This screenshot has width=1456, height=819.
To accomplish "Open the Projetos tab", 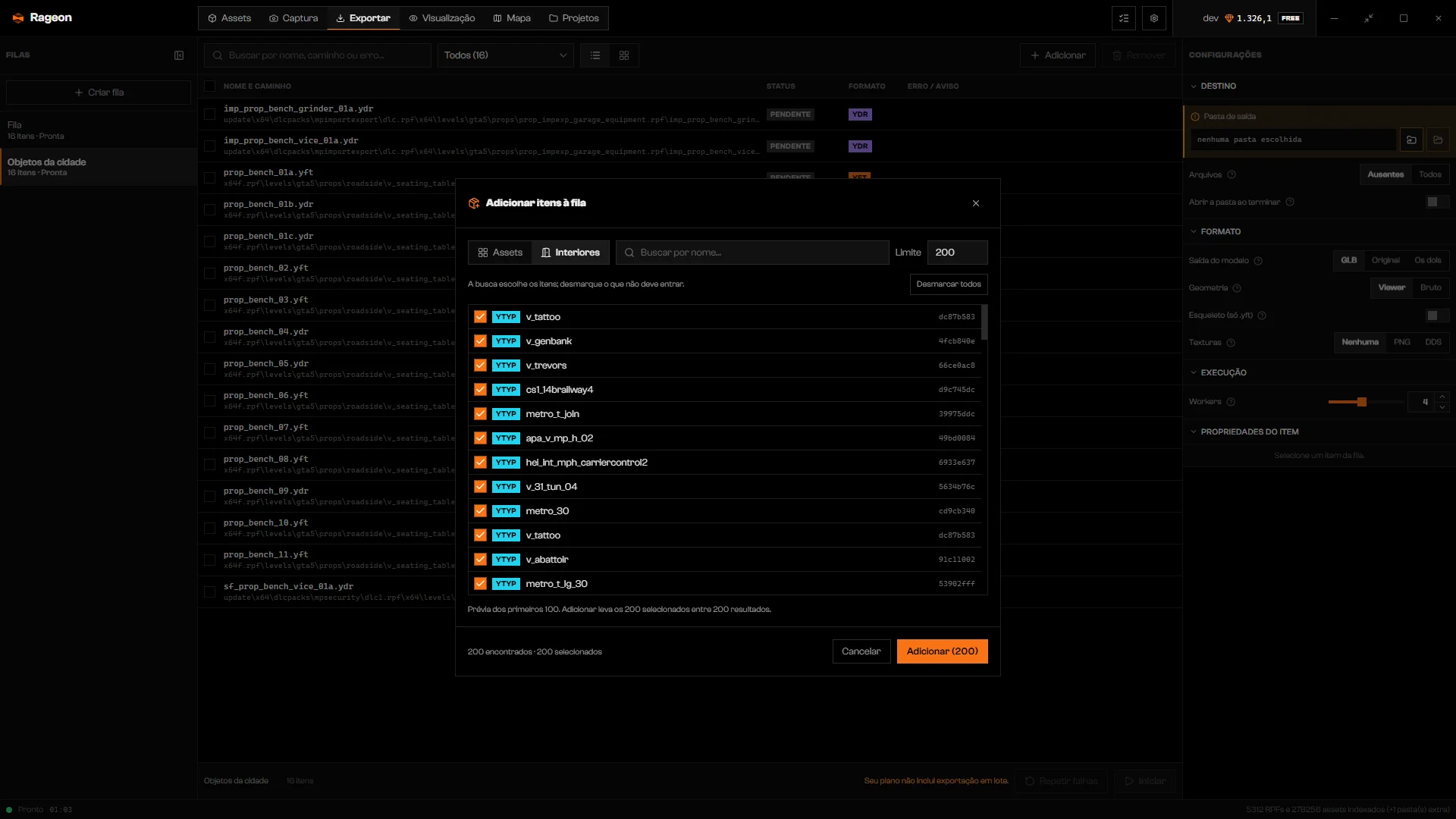I will [x=574, y=18].
